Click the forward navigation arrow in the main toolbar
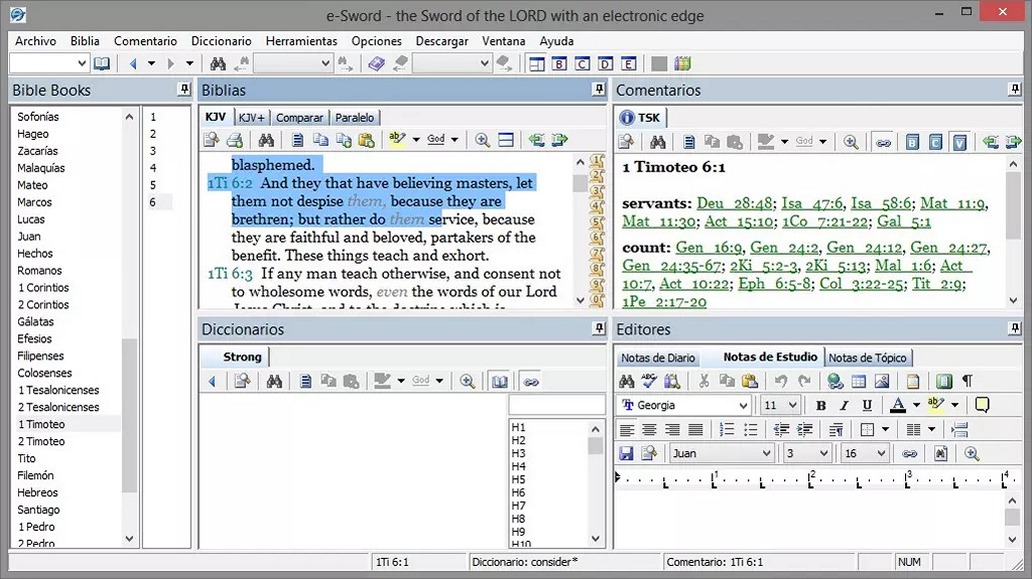Image resolution: width=1032 pixels, height=579 pixels. (171, 64)
